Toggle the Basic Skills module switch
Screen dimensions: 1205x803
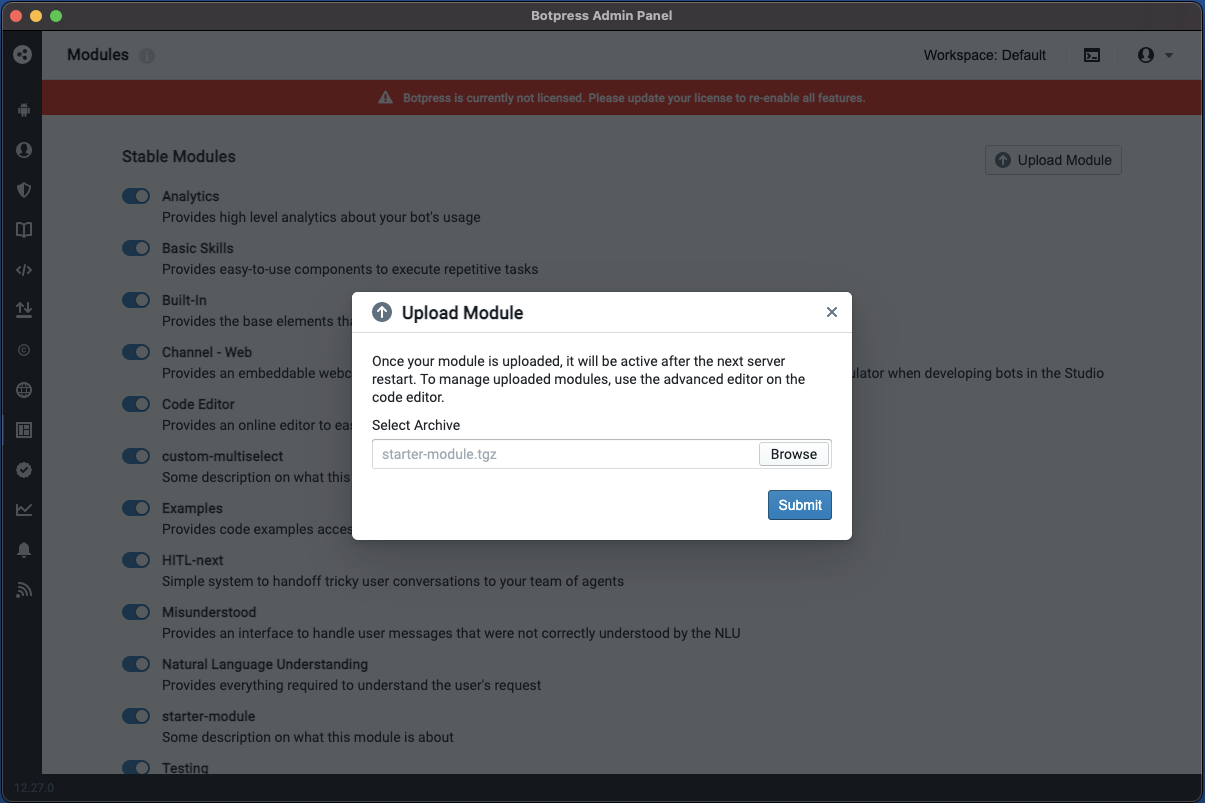point(136,248)
